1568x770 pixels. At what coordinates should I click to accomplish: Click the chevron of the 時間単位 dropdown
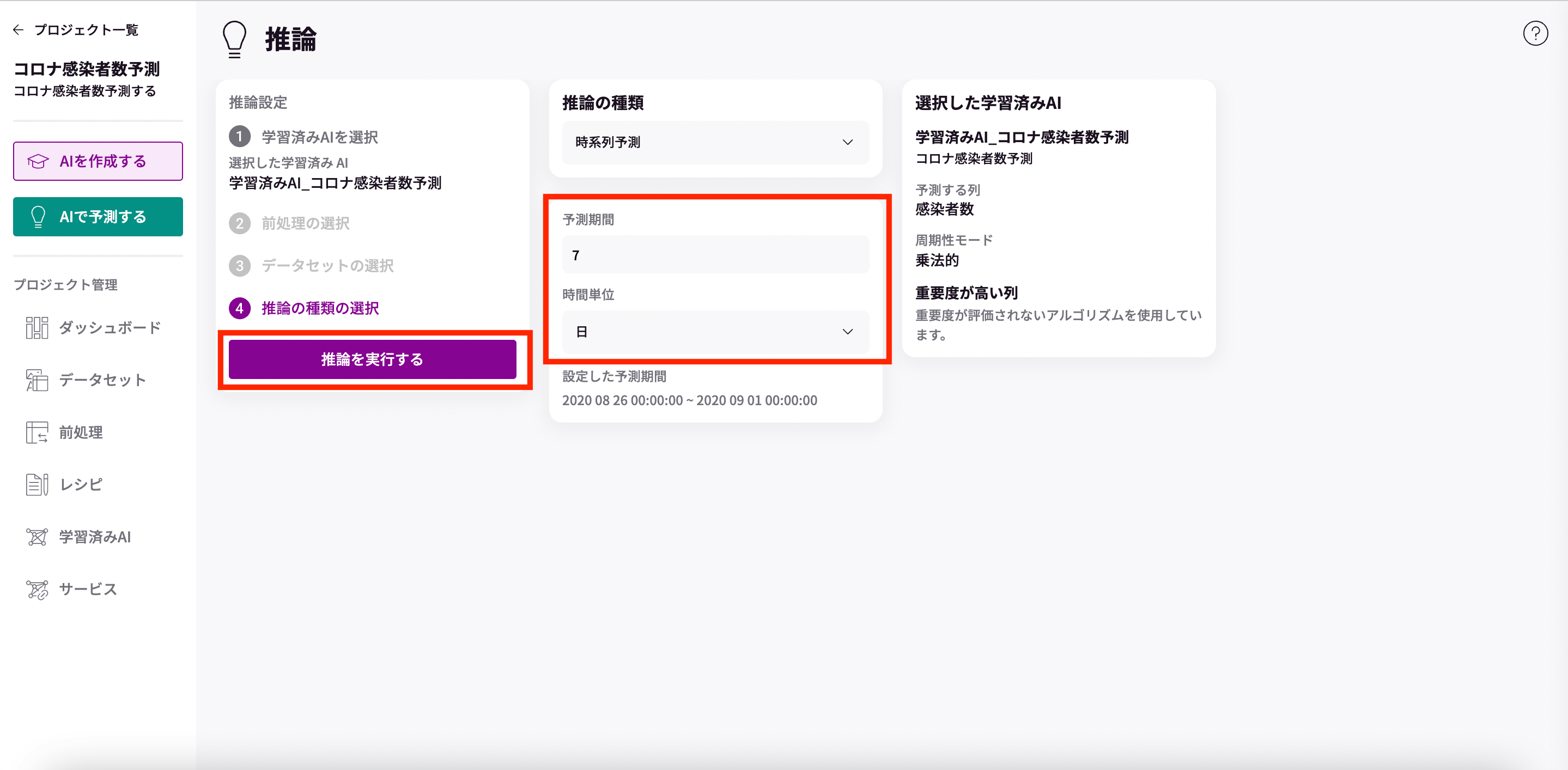click(x=847, y=332)
